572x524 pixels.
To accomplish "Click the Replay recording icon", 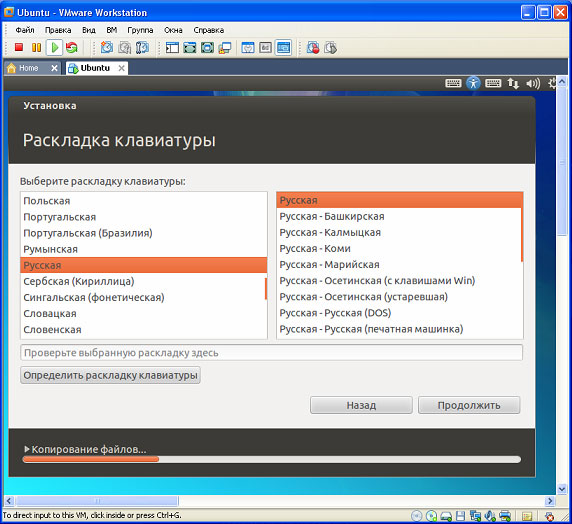I will pyautogui.click(x=330, y=47).
